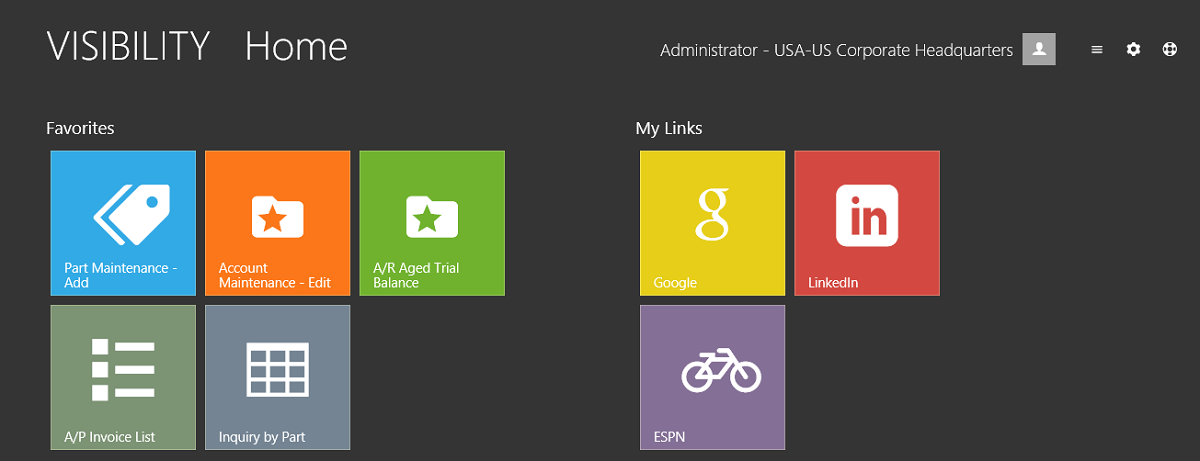The width and height of the screenshot is (1200, 461).
Task: Open the Google link tile
Action: tap(712, 223)
